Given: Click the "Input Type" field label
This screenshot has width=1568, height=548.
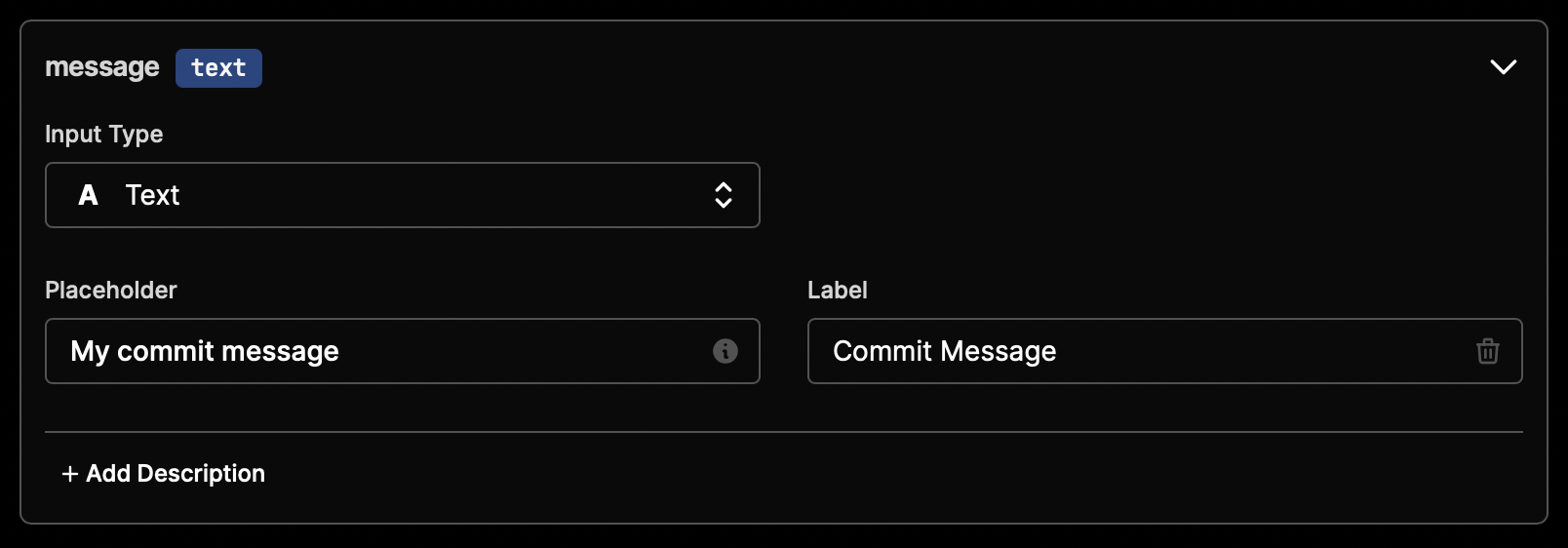Looking at the screenshot, I should coord(104,135).
